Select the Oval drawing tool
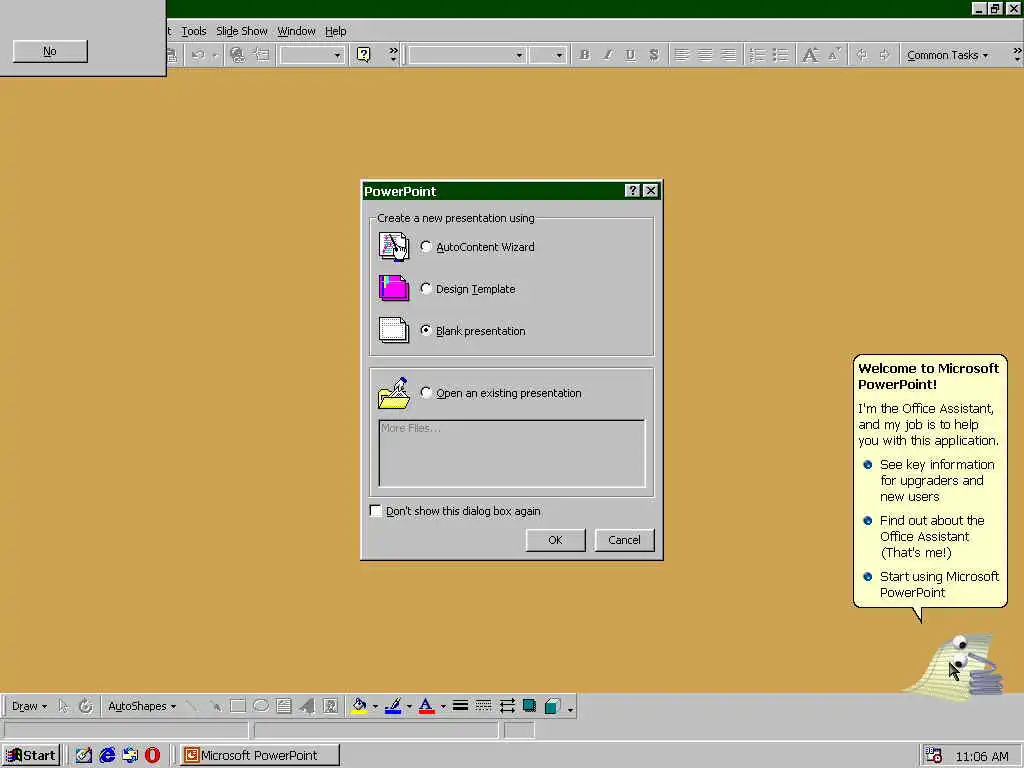Viewport: 1024px width, 768px height. coord(261,706)
